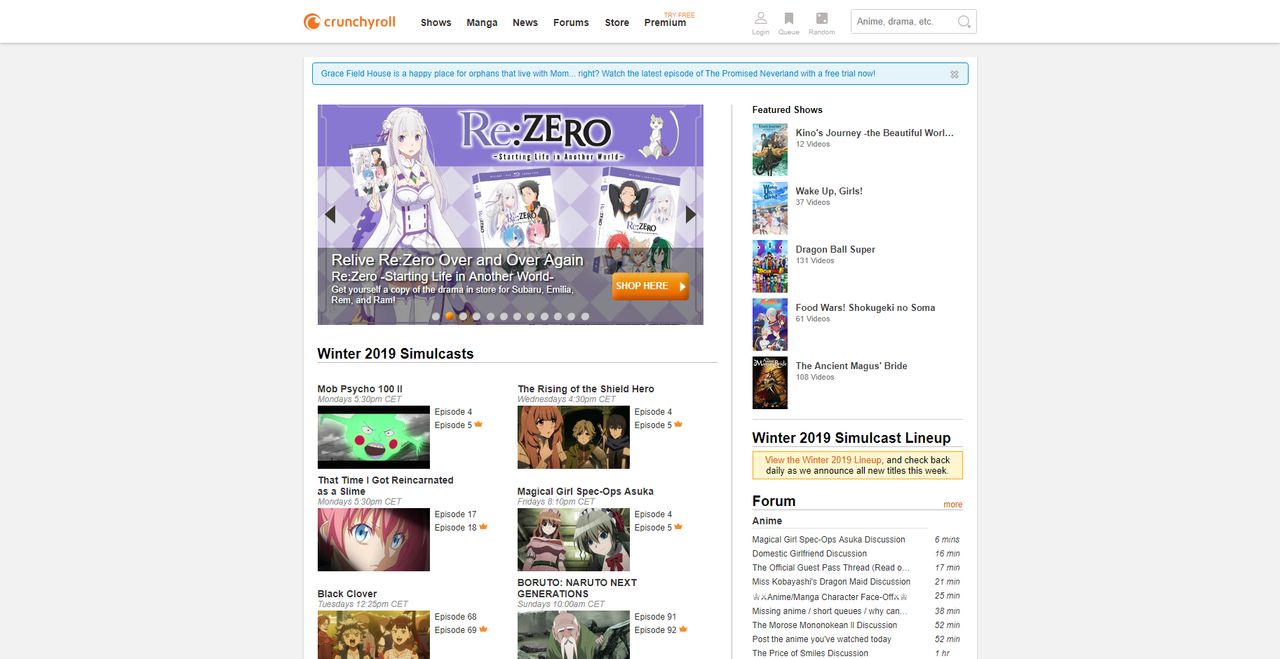1280x659 pixels.
Task: Open Wake Up, Girls! thumbnail
Action: point(770,208)
